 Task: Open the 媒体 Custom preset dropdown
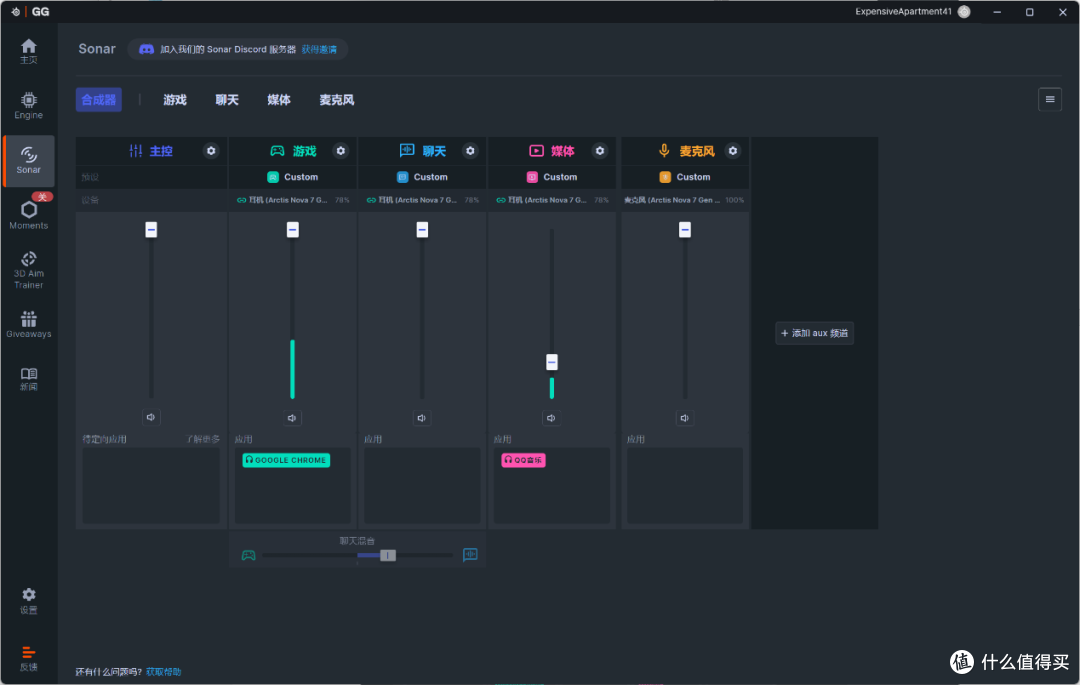[x=552, y=177]
